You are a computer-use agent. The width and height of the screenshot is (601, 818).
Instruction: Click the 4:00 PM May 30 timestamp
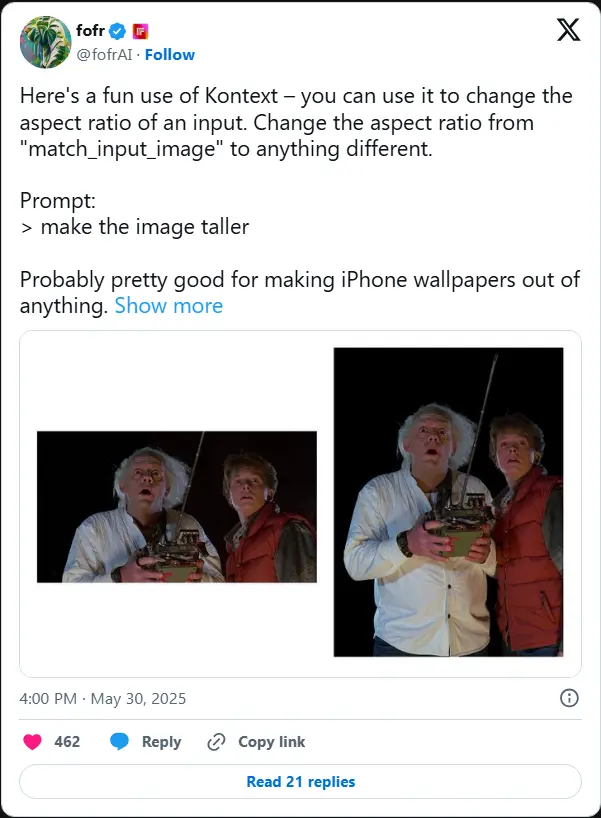103,699
